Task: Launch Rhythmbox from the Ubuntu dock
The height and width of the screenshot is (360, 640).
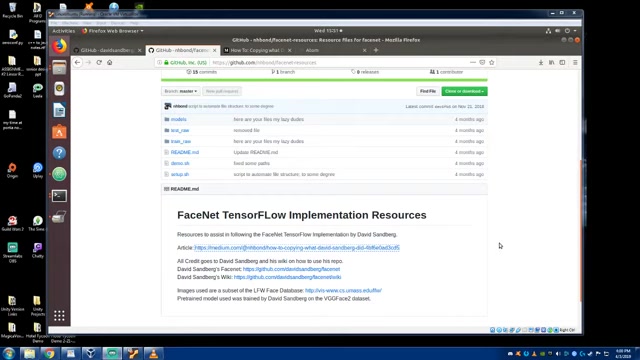Action: (x=59, y=89)
